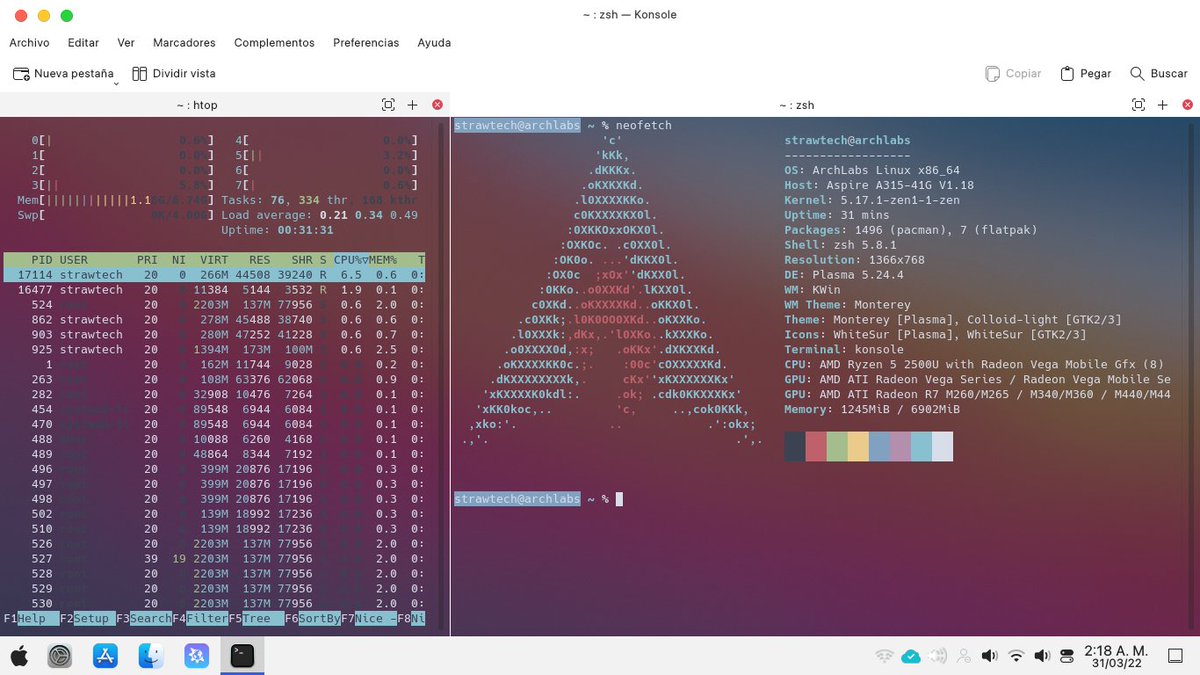
Task: Sort htop by VIRT column header
Action: tap(214, 260)
